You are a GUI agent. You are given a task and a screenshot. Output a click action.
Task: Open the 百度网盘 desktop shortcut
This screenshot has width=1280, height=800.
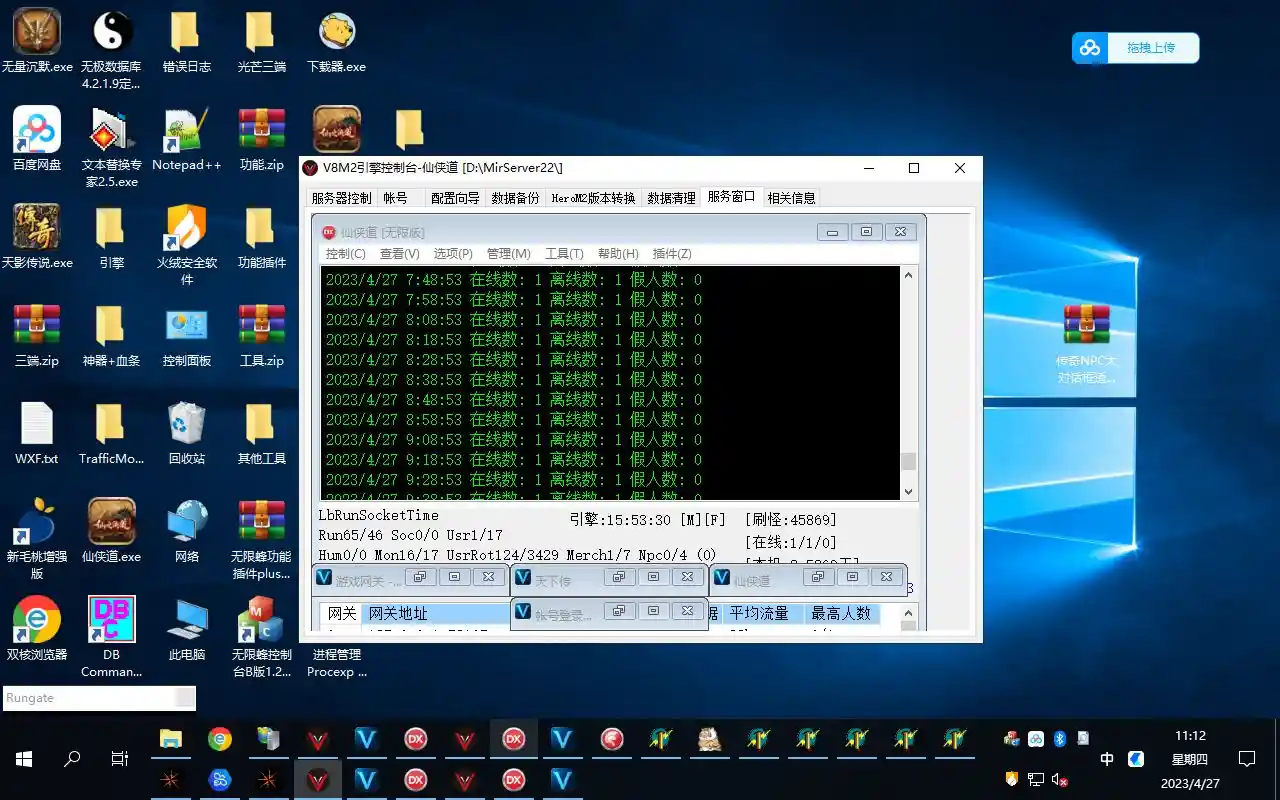(x=37, y=139)
